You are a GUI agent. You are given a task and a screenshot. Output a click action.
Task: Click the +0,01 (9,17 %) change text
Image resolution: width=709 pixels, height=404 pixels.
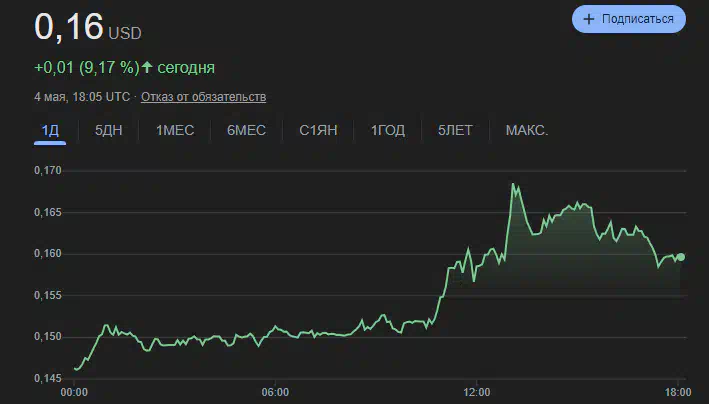pyautogui.click(x=87, y=67)
